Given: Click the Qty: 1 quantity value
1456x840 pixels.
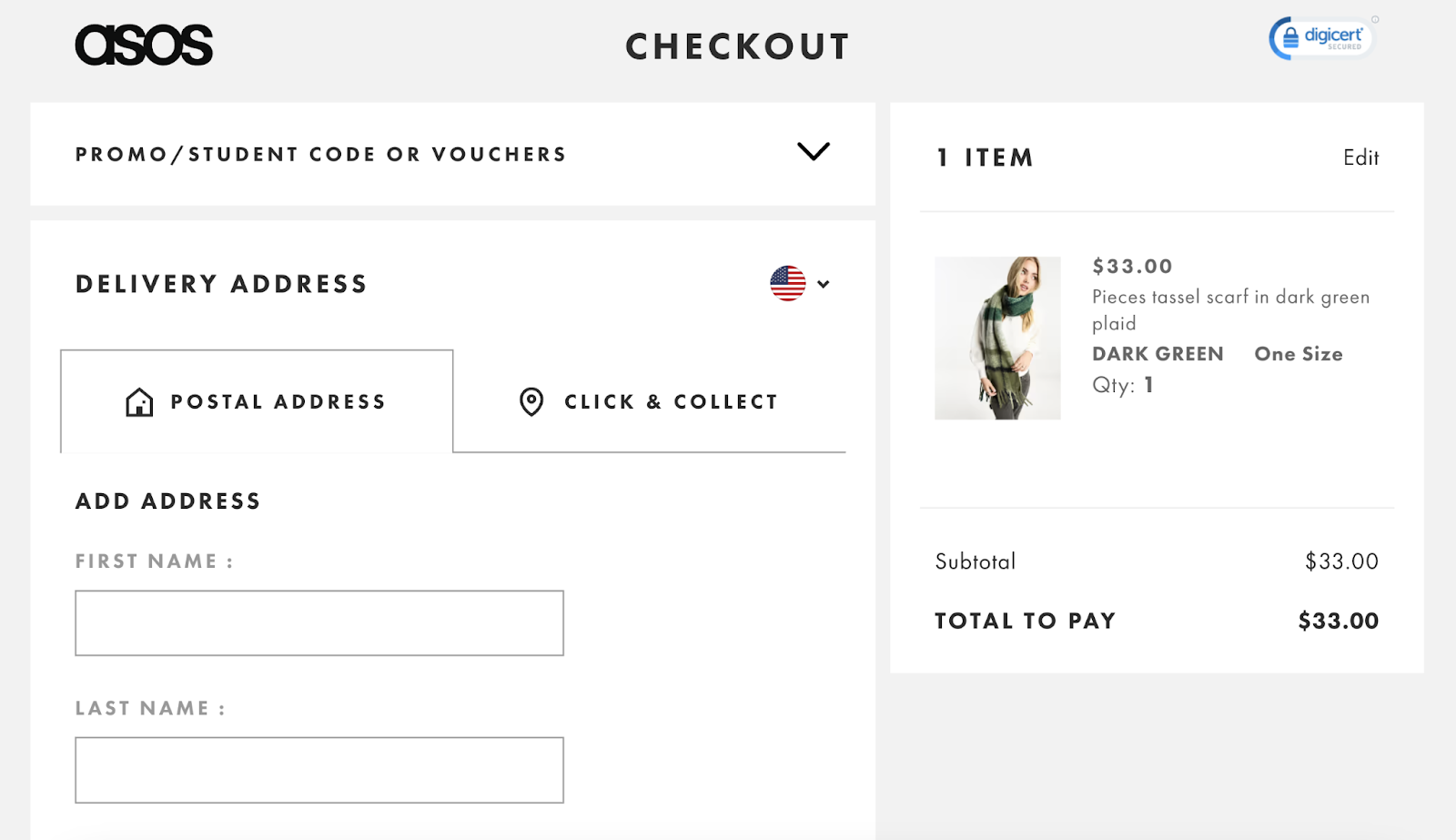Looking at the screenshot, I should point(1120,384).
